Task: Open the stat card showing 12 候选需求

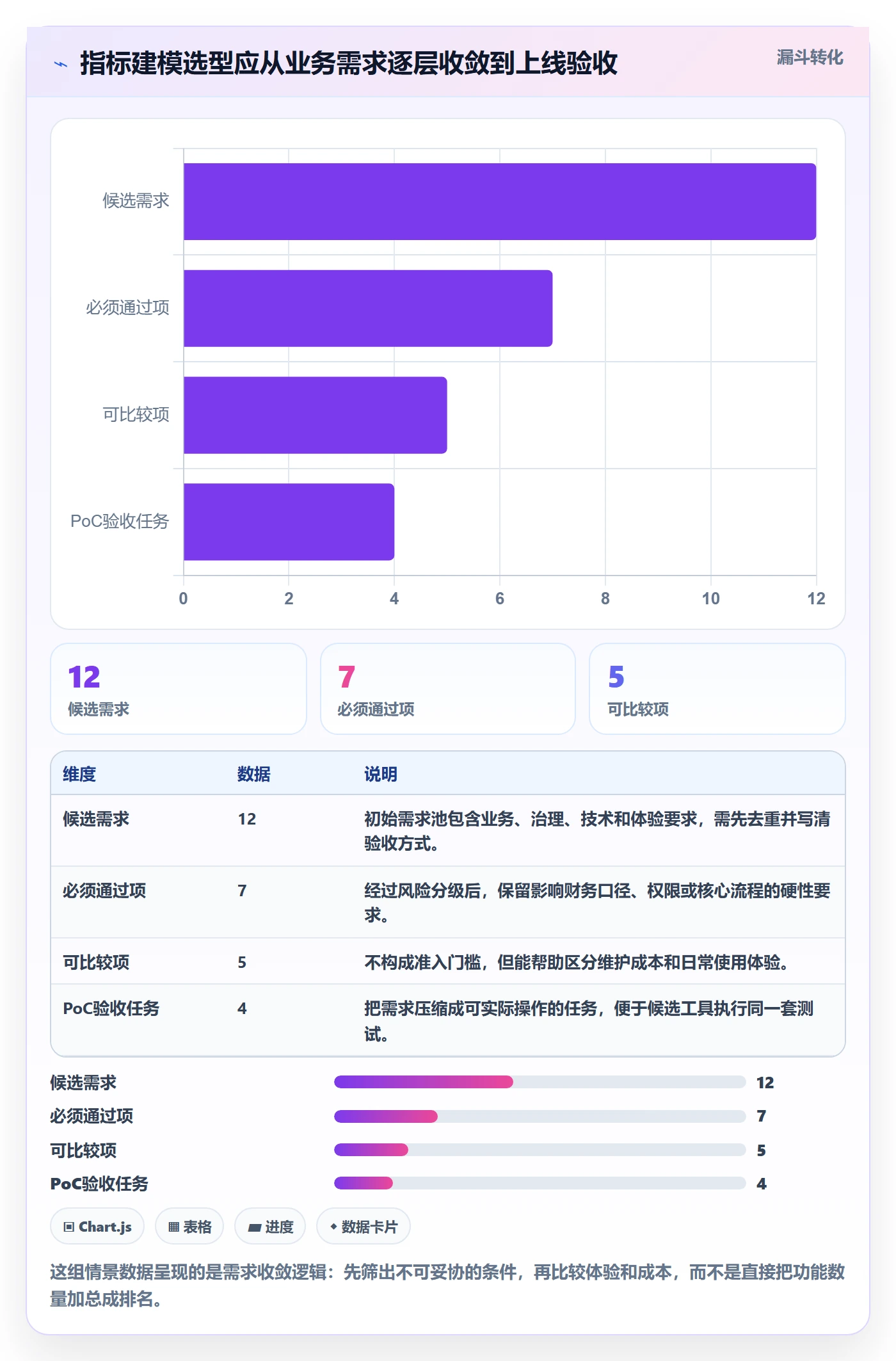Action: [x=179, y=689]
